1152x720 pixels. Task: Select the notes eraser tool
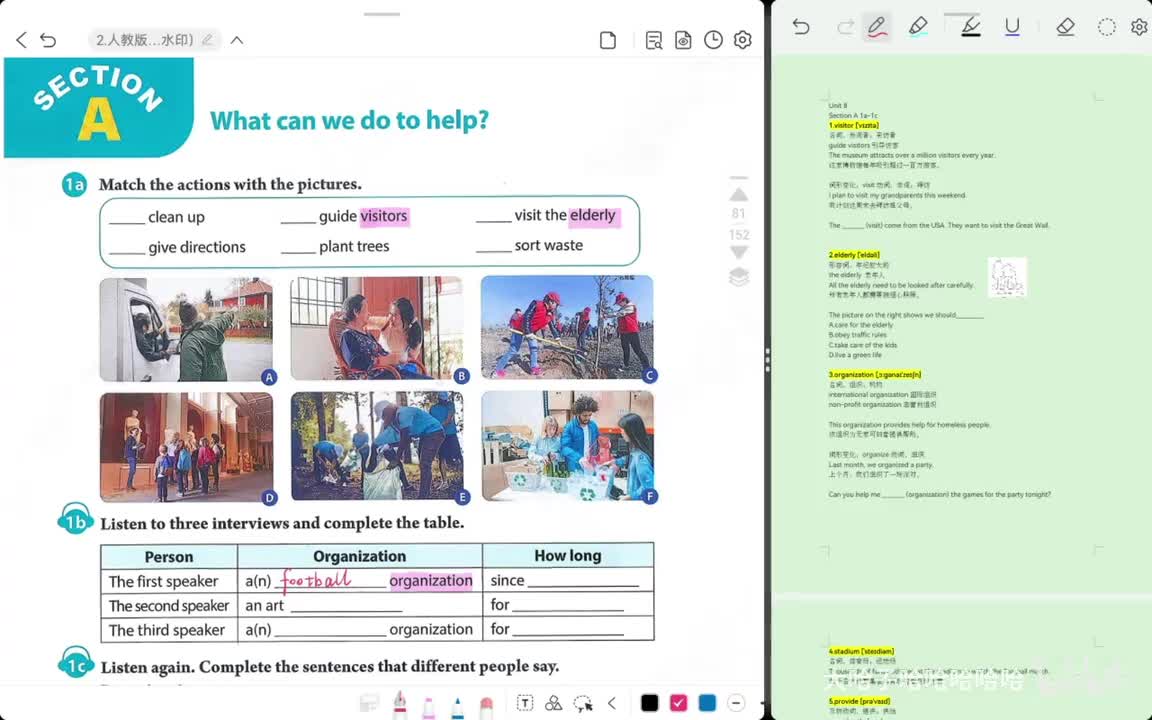1065,27
